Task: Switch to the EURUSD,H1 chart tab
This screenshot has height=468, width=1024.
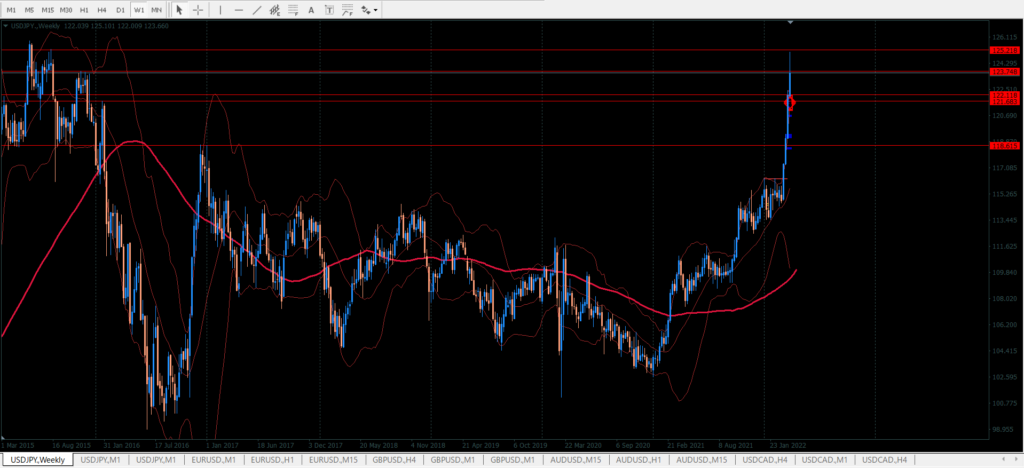Action: pos(273,459)
